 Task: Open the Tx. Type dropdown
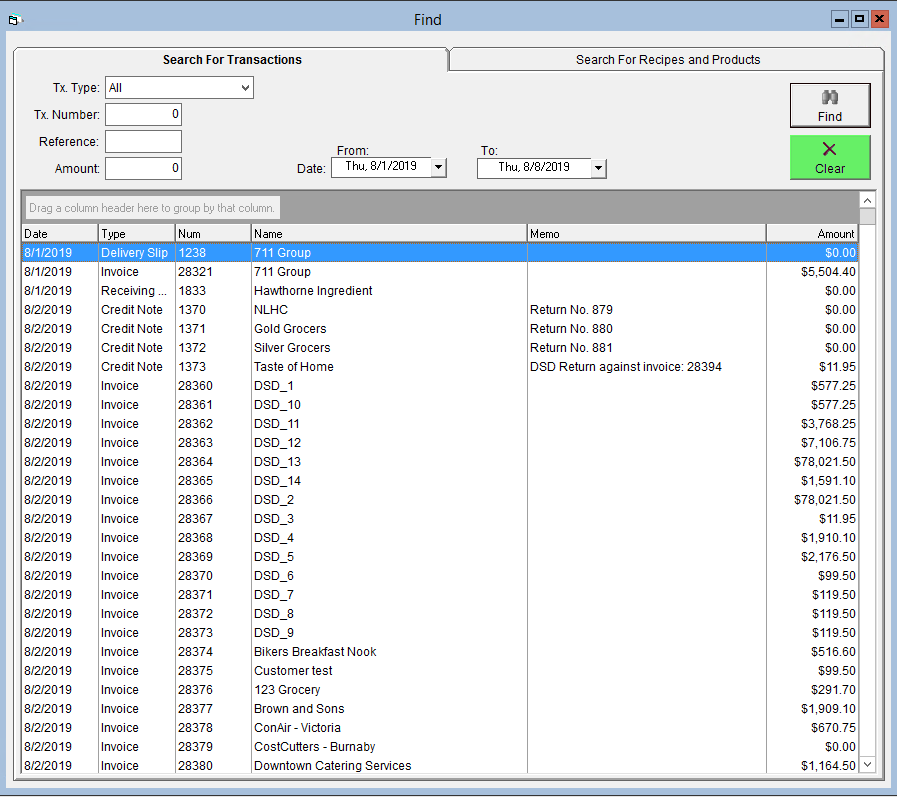click(x=245, y=88)
